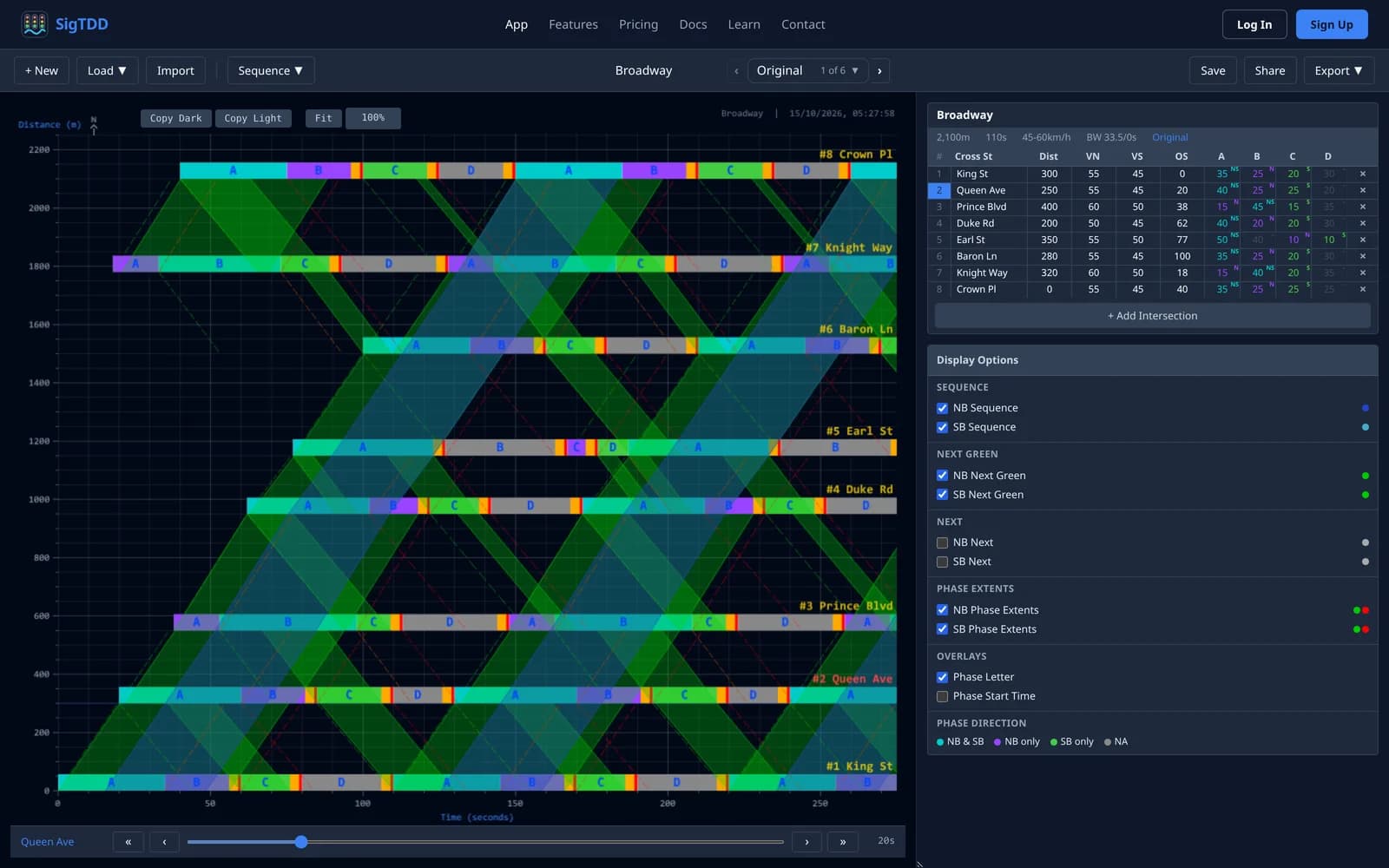Click the SigTDD logo icon
The image size is (1389, 868).
click(x=35, y=24)
